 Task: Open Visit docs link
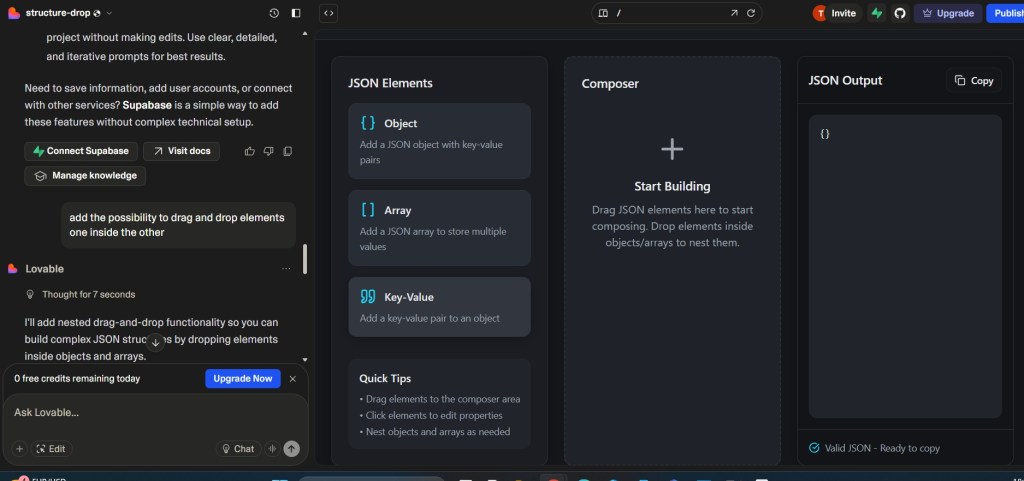[x=182, y=151]
